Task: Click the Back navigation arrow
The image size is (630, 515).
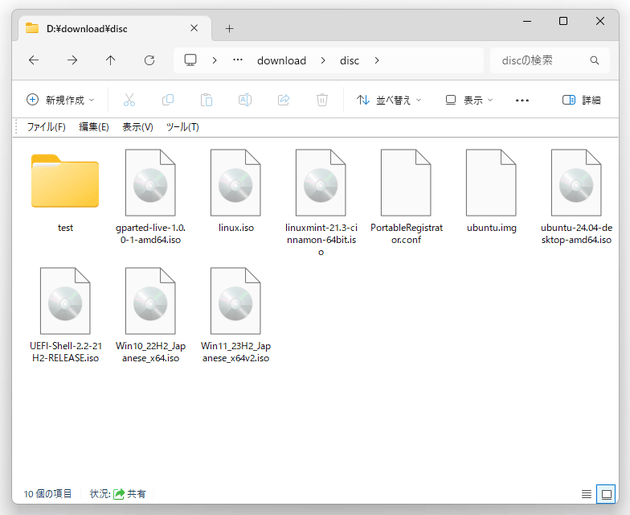Action: click(33, 60)
